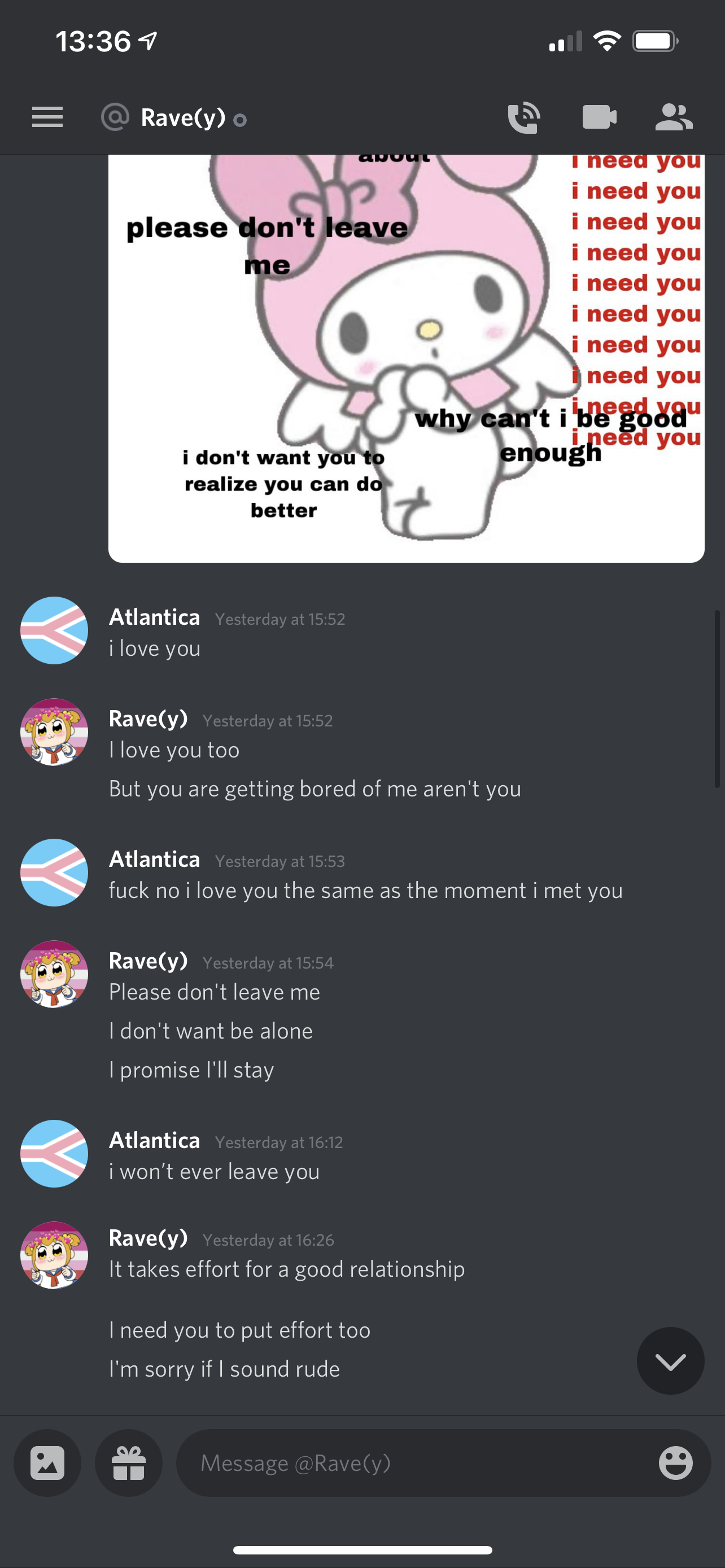The image size is (725, 1568).
Task: Tap the Rave(y) channel title
Action: [182, 117]
